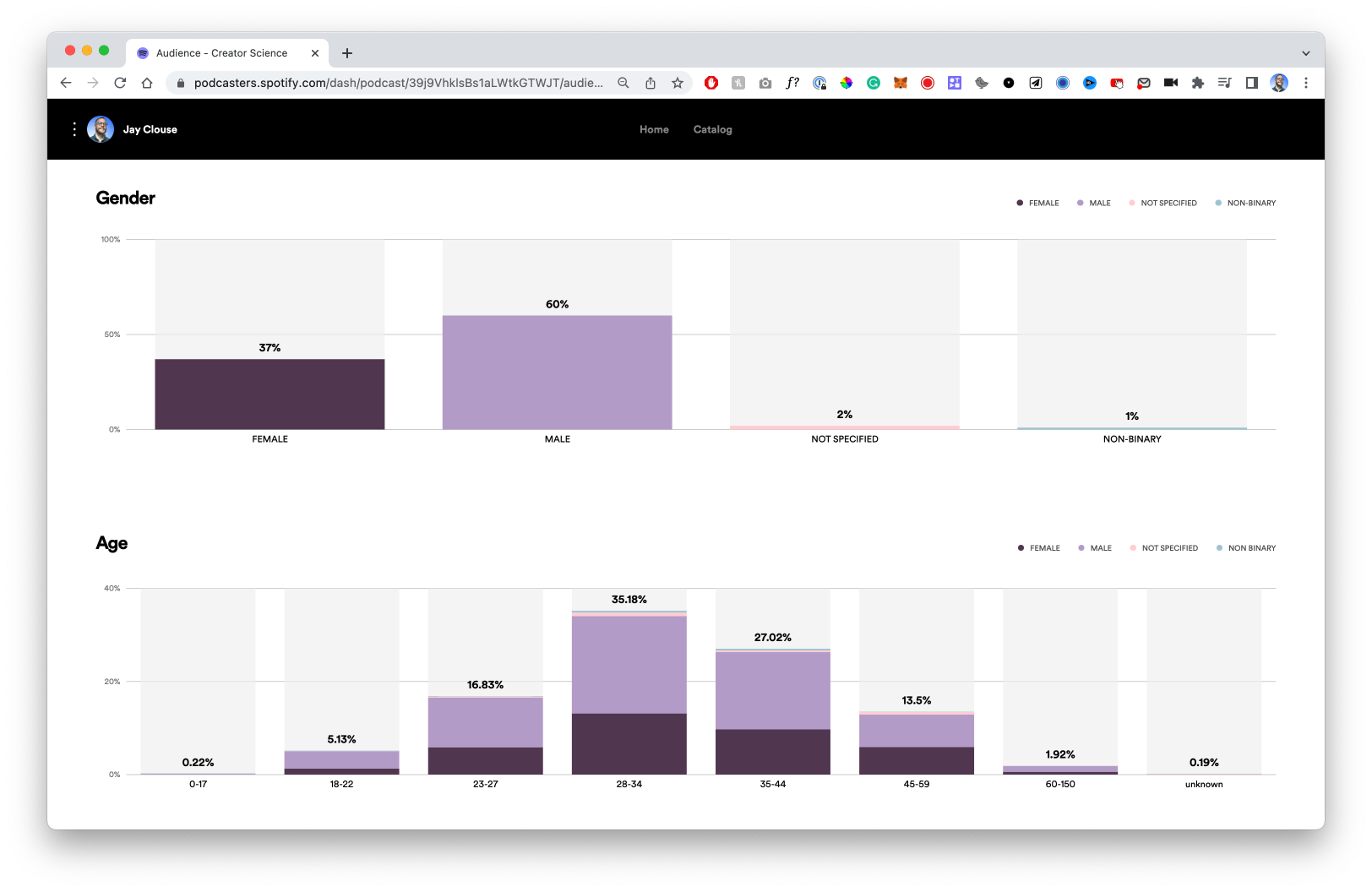Screen dimensions: 1372x892
Task: Click the address bar URL
Action: [x=398, y=83]
